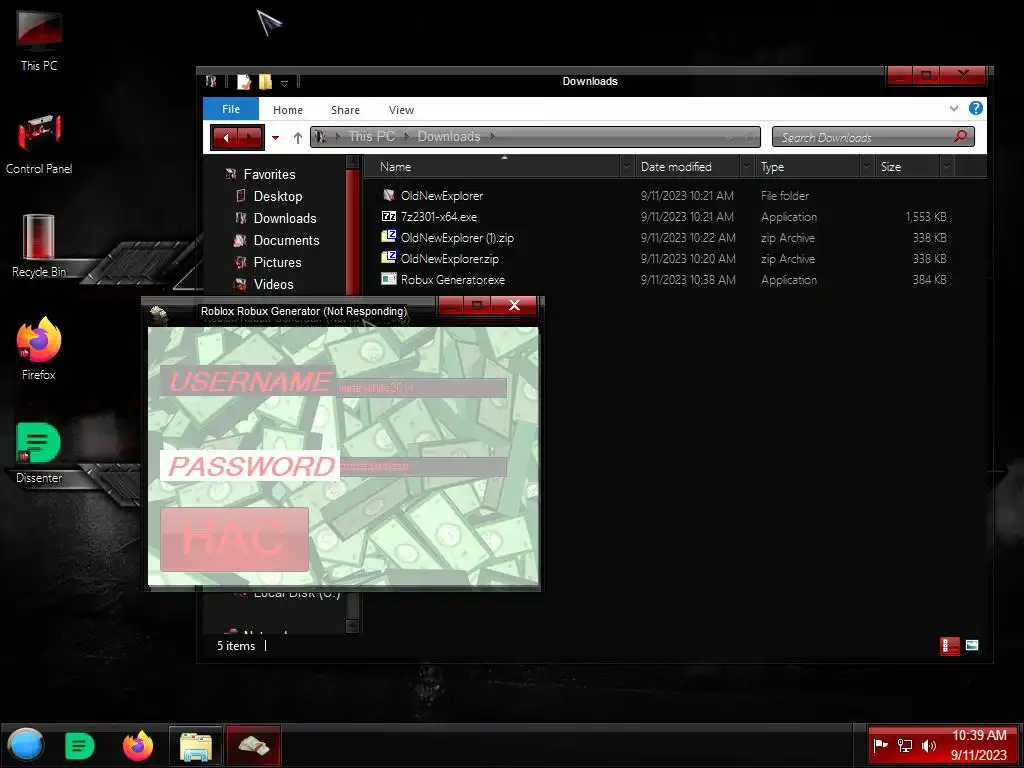Open the Start orb on taskbar
The height and width of the screenshot is (768, 1024).
[x=25, y=745]
